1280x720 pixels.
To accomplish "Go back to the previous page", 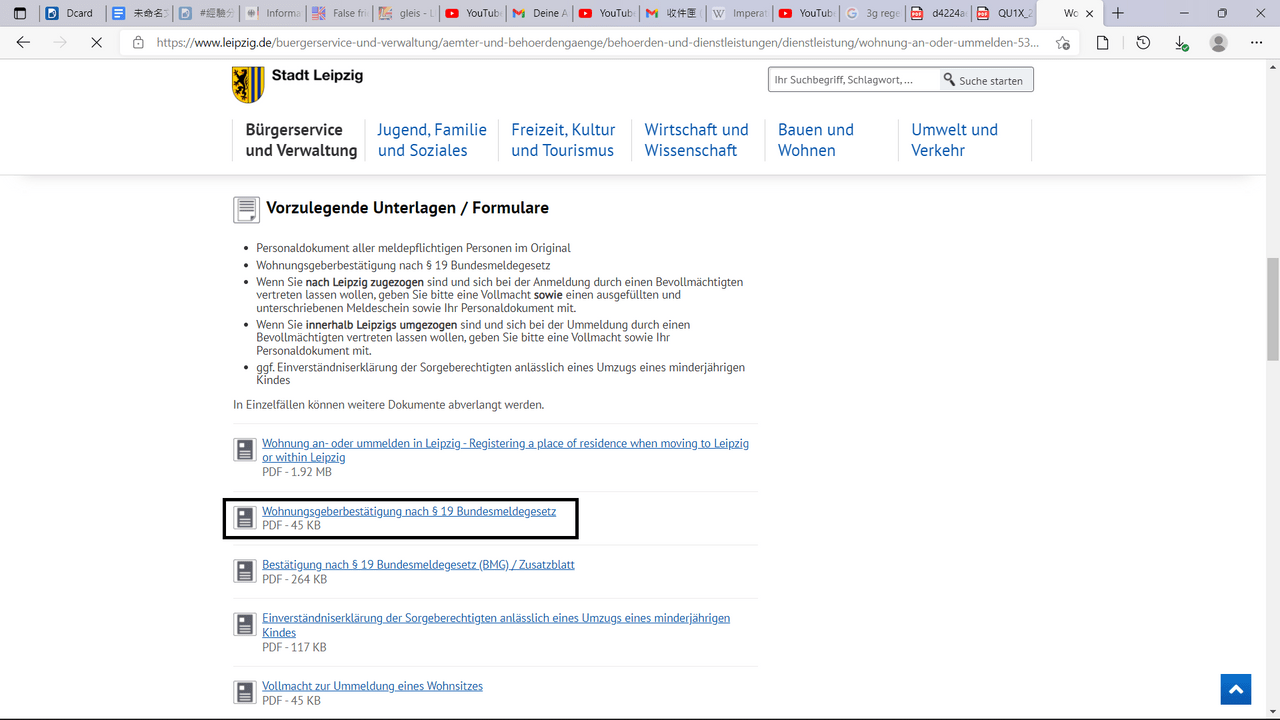I will point(24,43).
